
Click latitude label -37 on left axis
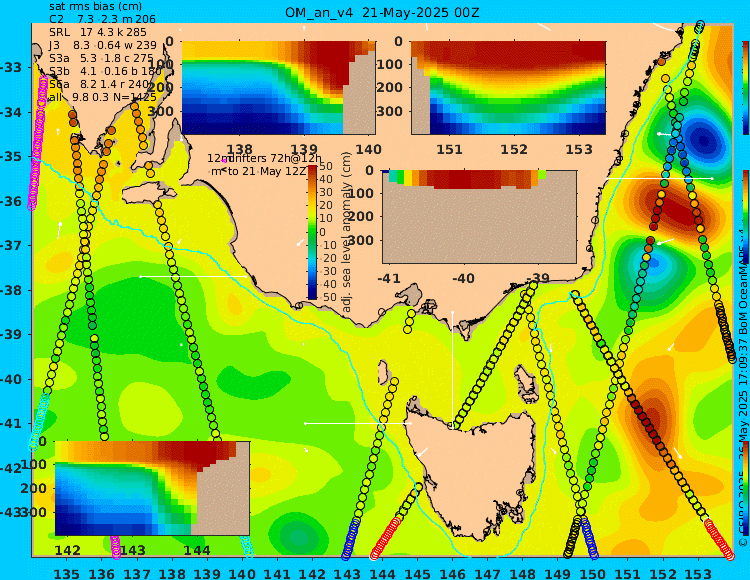pos(9,245)
